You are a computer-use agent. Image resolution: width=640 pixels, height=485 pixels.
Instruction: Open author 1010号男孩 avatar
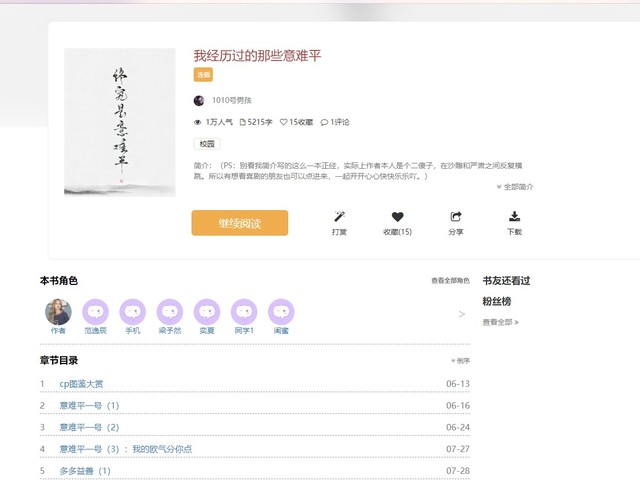199,101
